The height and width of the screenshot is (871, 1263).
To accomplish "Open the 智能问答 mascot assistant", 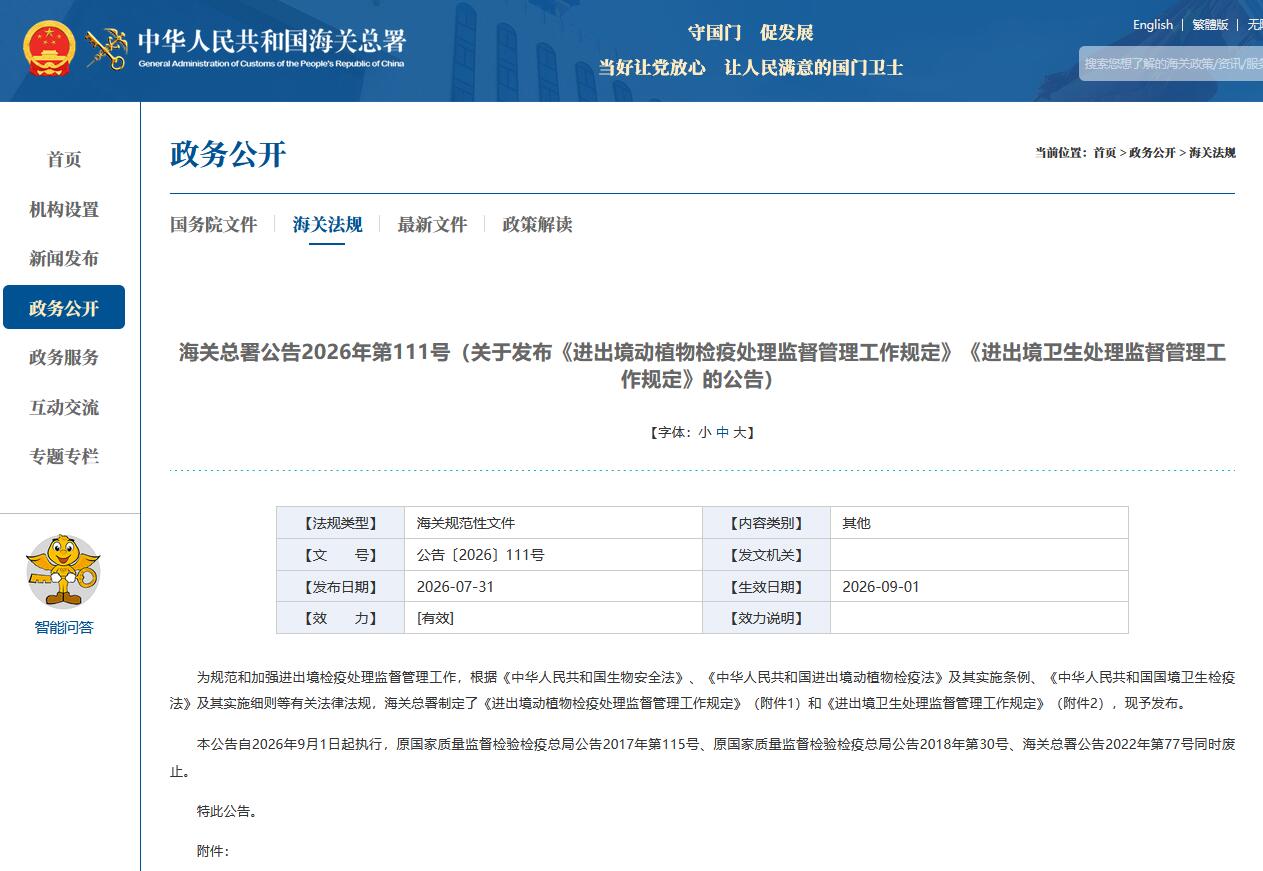I will (63, 571).
